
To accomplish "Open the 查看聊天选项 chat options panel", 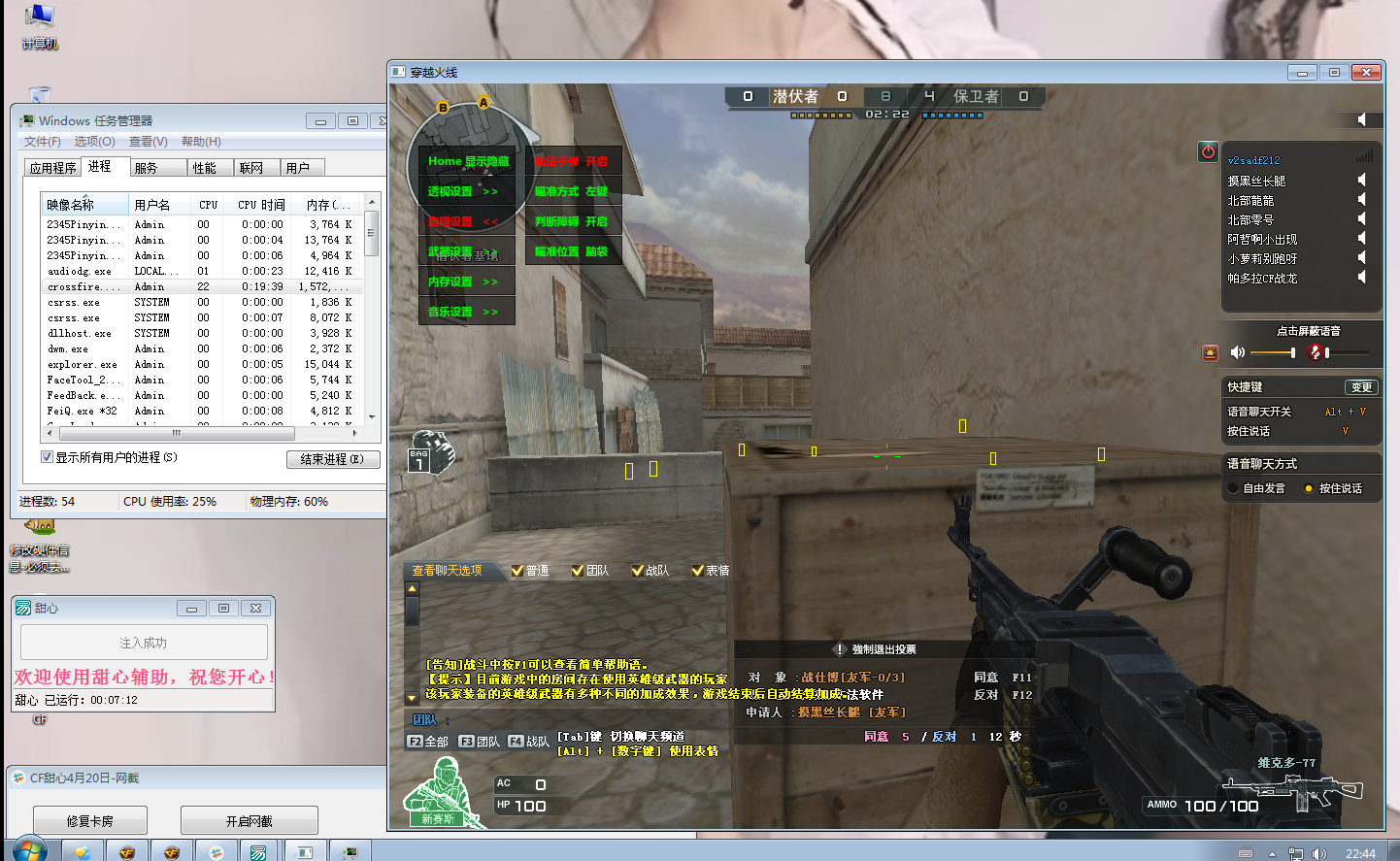I will [447, 571].
